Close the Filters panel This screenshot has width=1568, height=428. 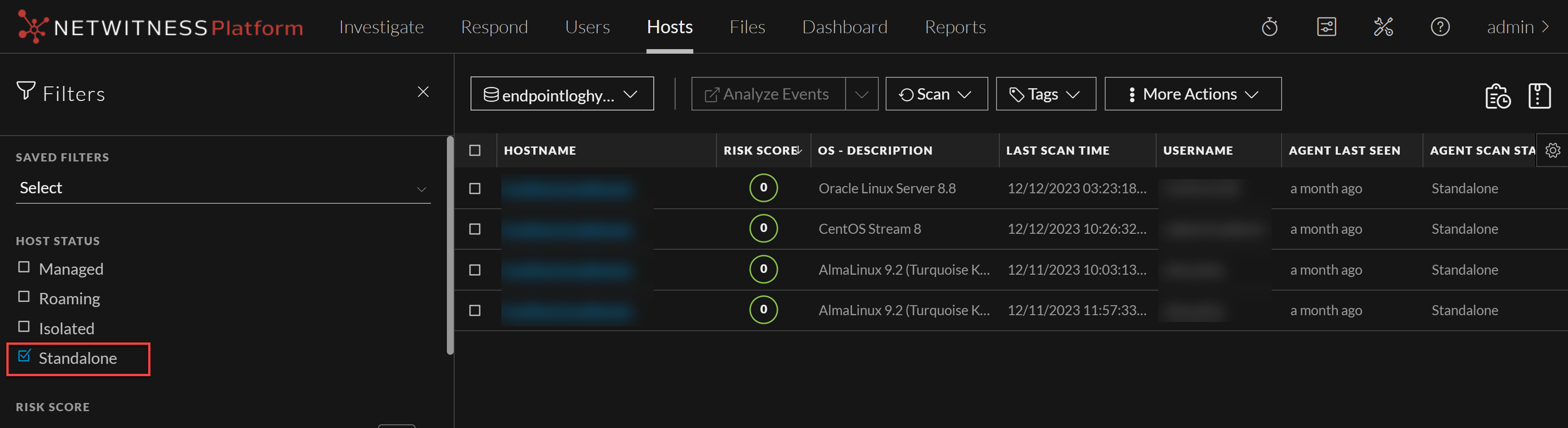(423, 92)
